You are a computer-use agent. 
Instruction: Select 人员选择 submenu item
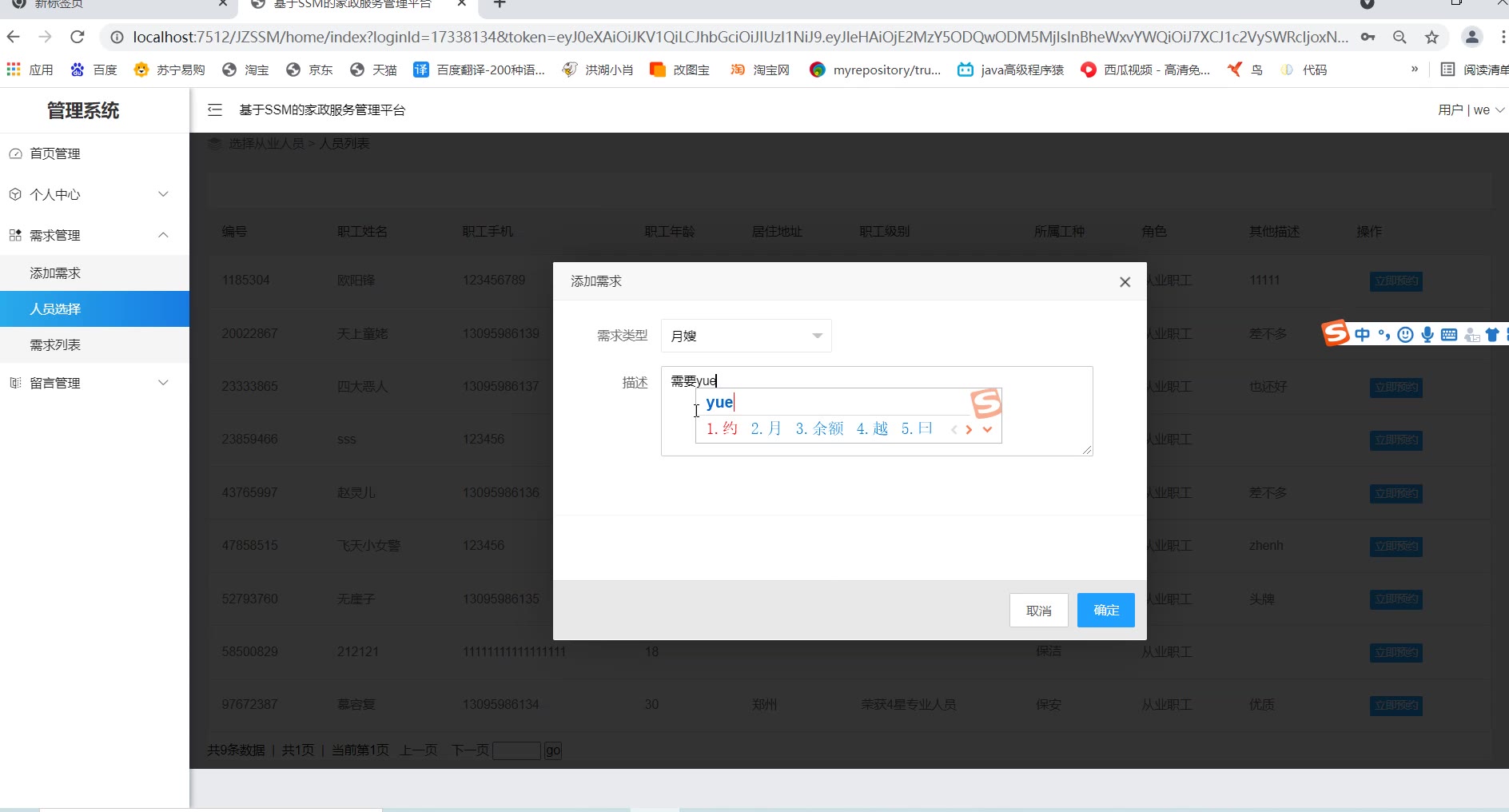click(94, 309)
